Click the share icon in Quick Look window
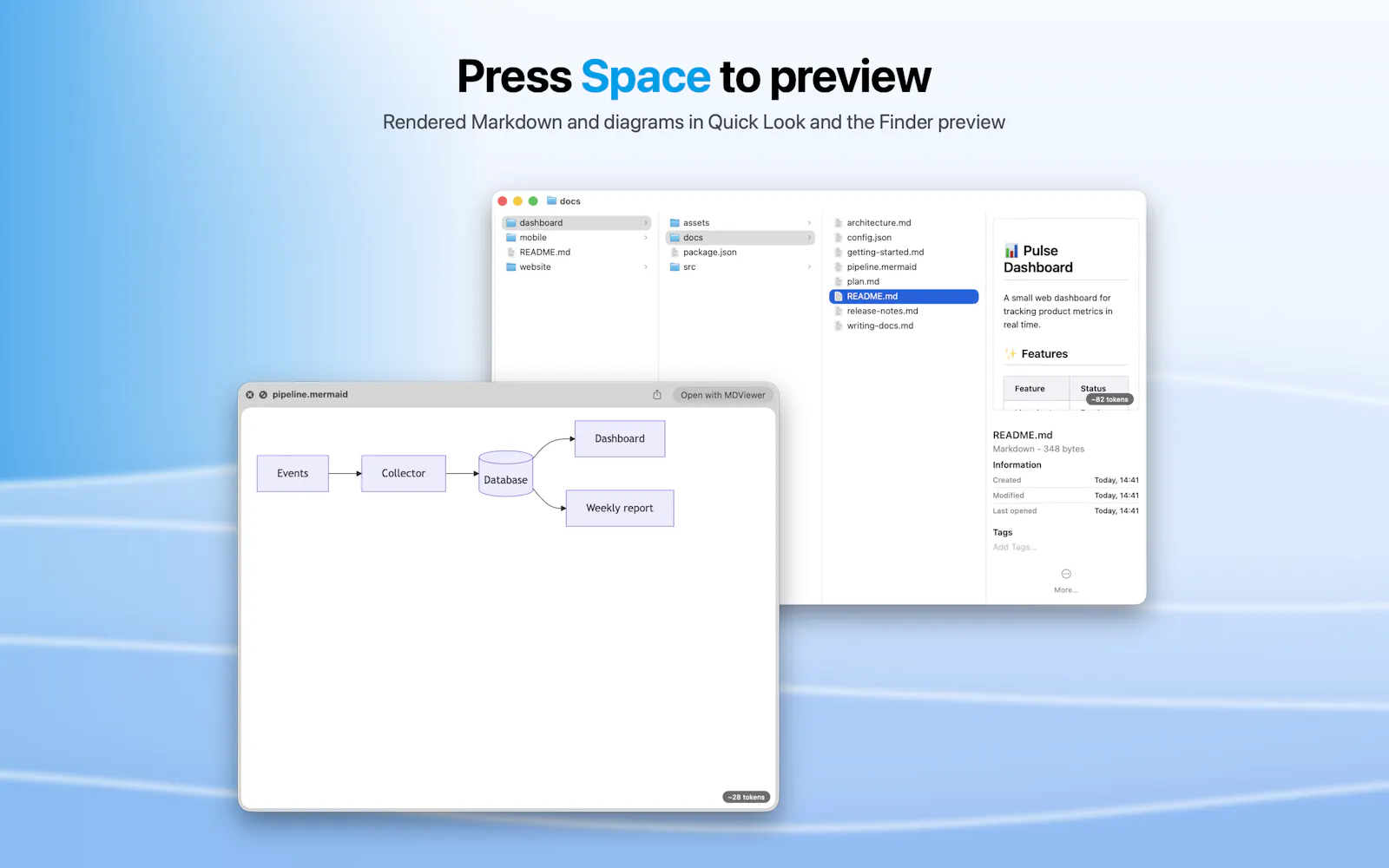 pos(657,395)
